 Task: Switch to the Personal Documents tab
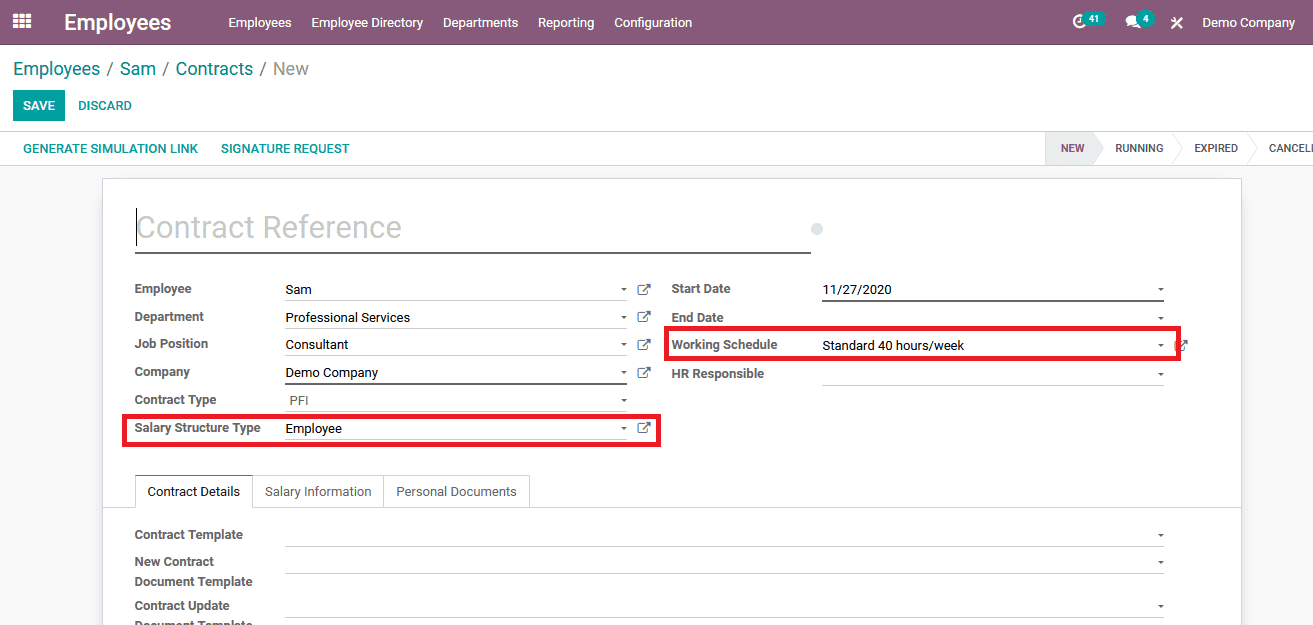tap(456, 492)
